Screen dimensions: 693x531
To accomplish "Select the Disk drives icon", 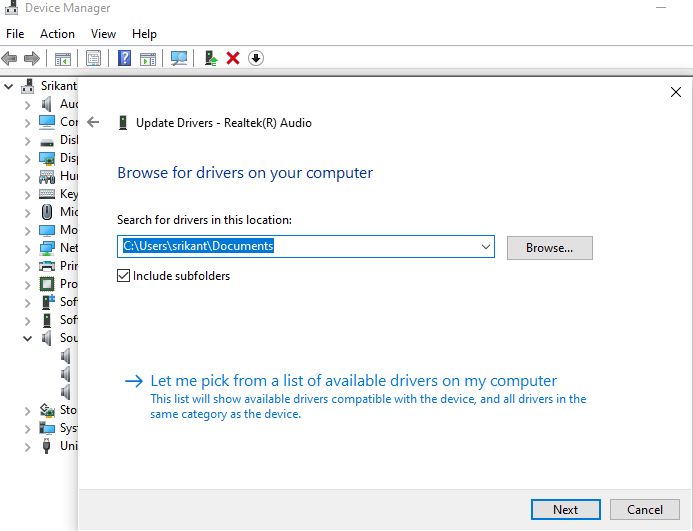I will click(x=47, y=142).
